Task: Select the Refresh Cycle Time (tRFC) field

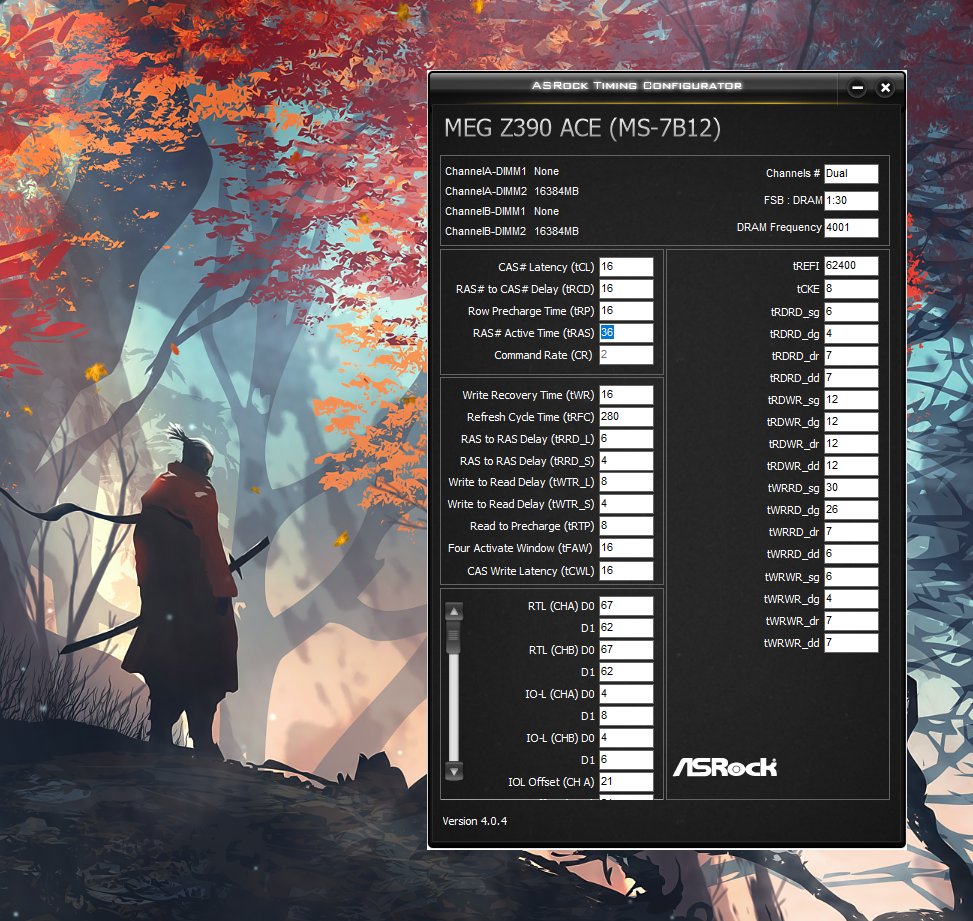Action: click(x=626, y=416)
